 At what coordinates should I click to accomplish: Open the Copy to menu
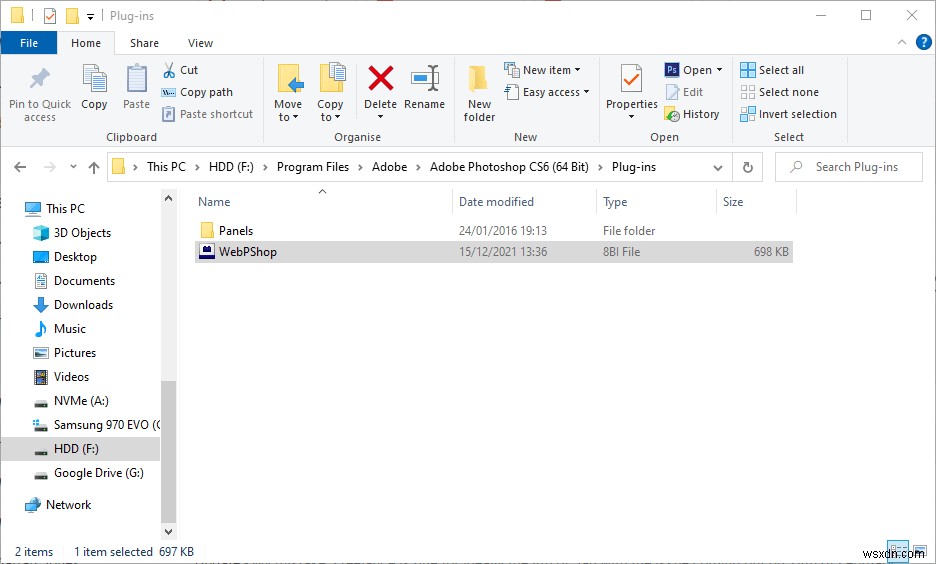(x=330, y=94)
